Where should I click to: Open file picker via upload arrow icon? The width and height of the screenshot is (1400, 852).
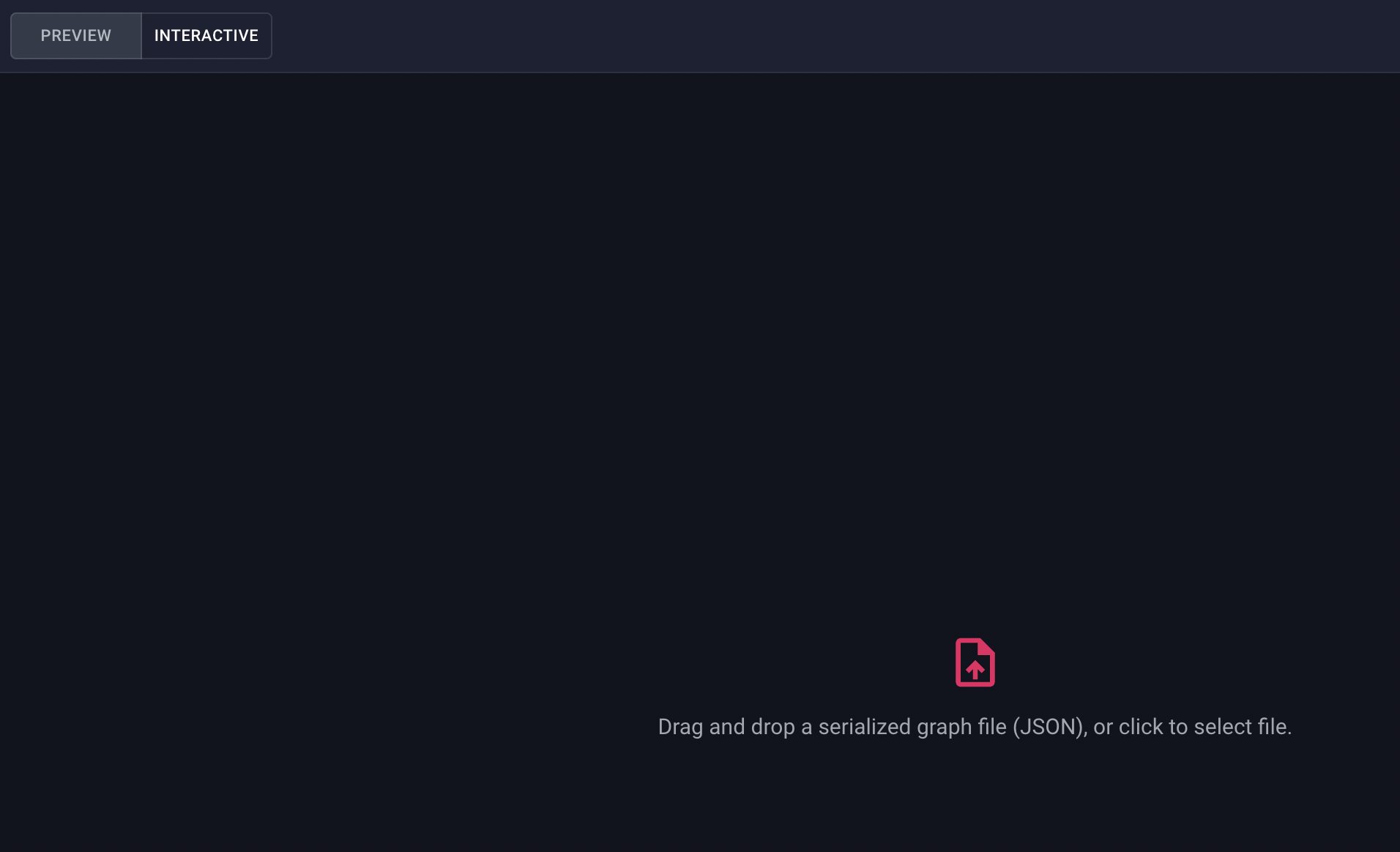coord(975,662)
